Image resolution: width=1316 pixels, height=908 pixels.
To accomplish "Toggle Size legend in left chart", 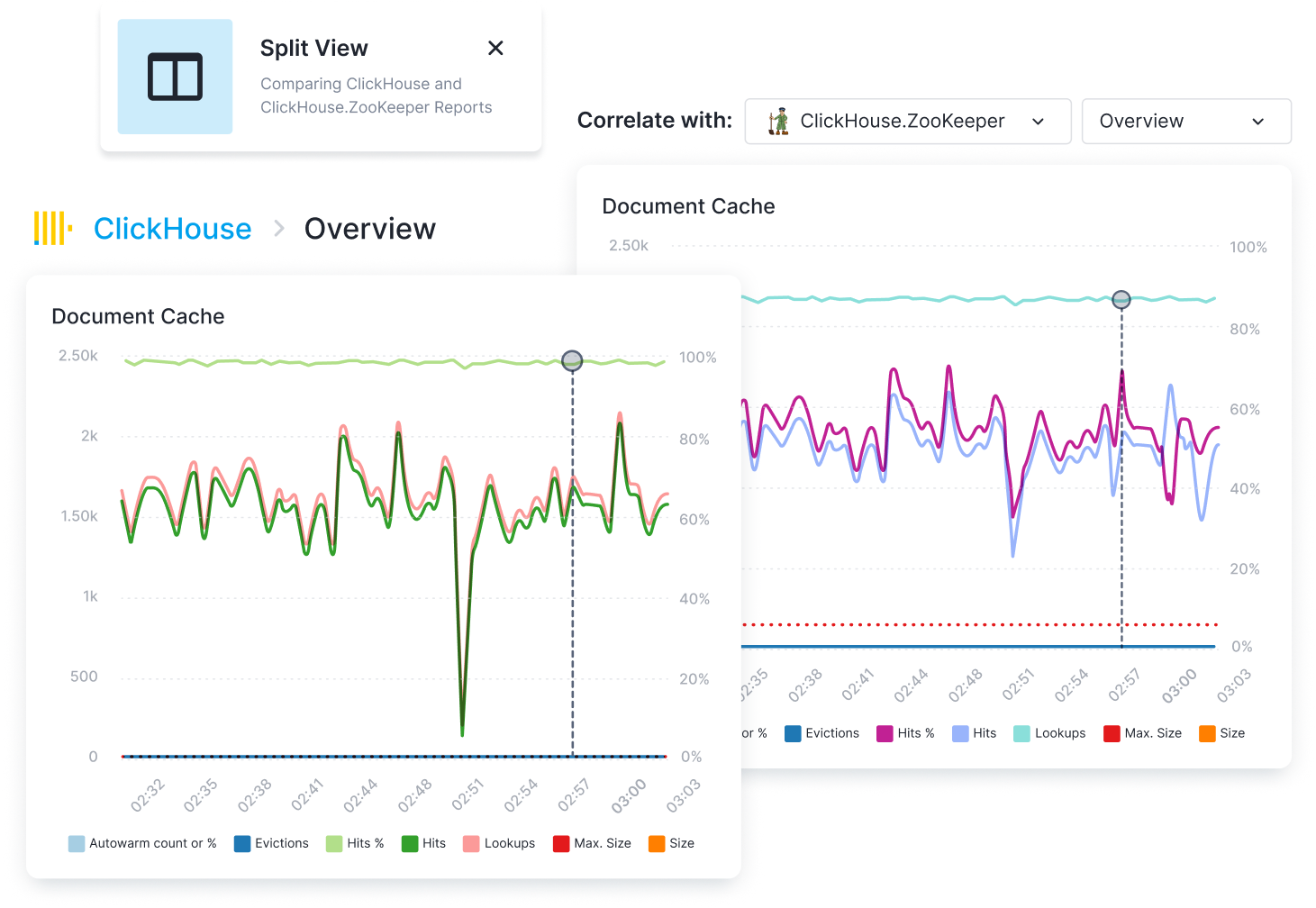I will click(672, 843).
